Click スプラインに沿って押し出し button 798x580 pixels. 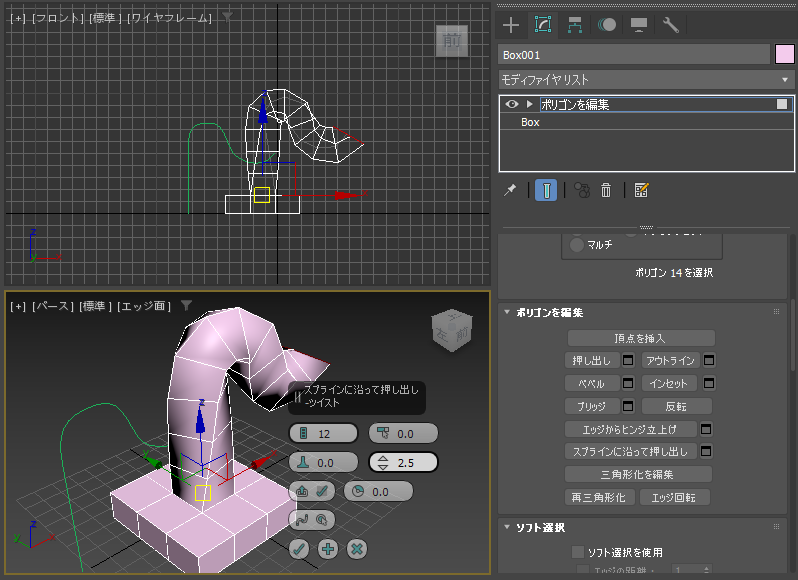pos(631,451)
